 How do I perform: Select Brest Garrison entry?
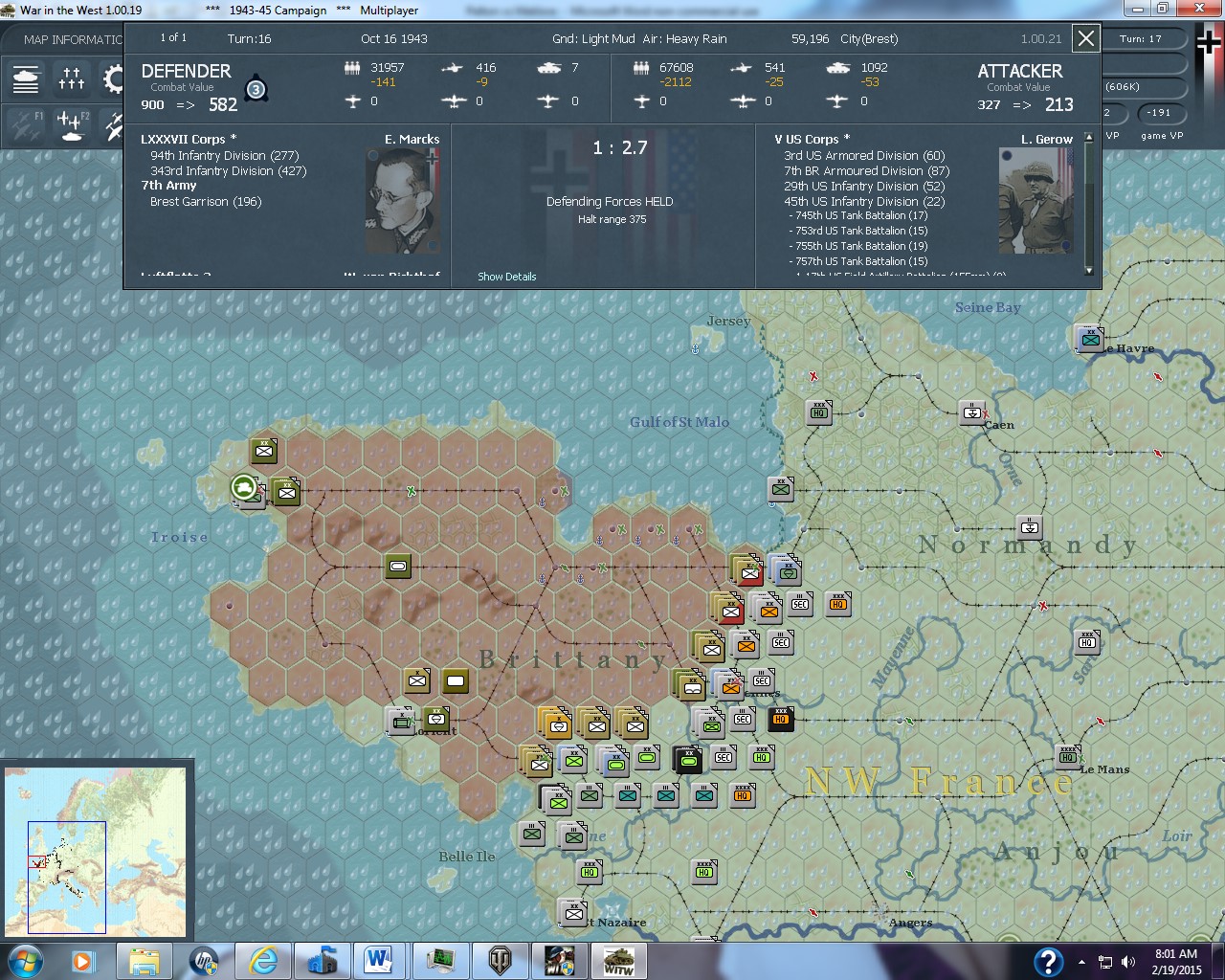point(206,202)
